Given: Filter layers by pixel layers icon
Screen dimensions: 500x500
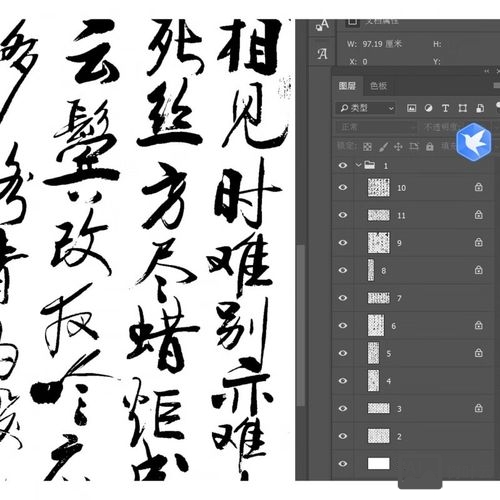Looking at the screenshot, I should pyautogui.click(x=412, y=108).
